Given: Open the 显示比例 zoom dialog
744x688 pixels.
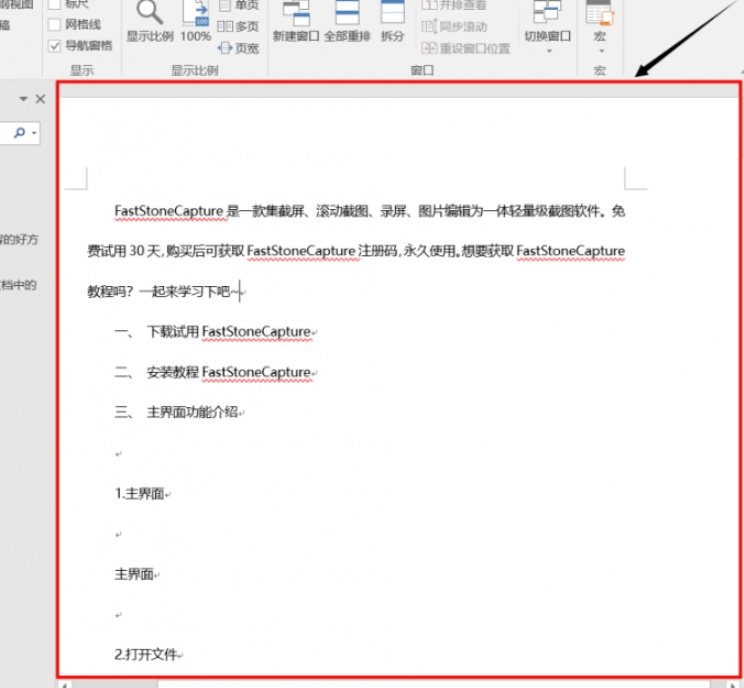Looking at the screenshot, I should point(149,21).
